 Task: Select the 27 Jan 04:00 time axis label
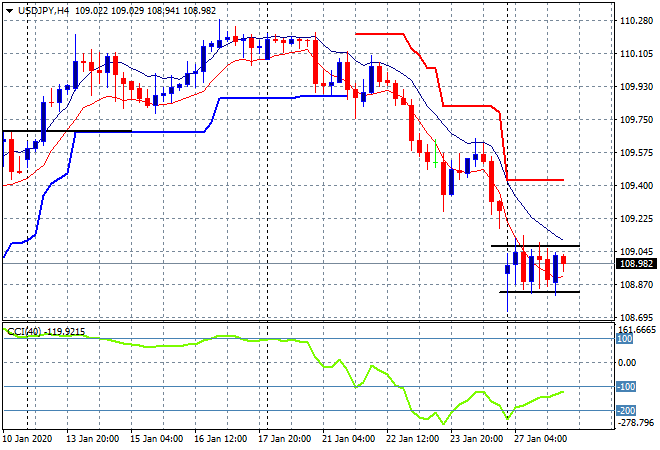click(x=540, y=439)
